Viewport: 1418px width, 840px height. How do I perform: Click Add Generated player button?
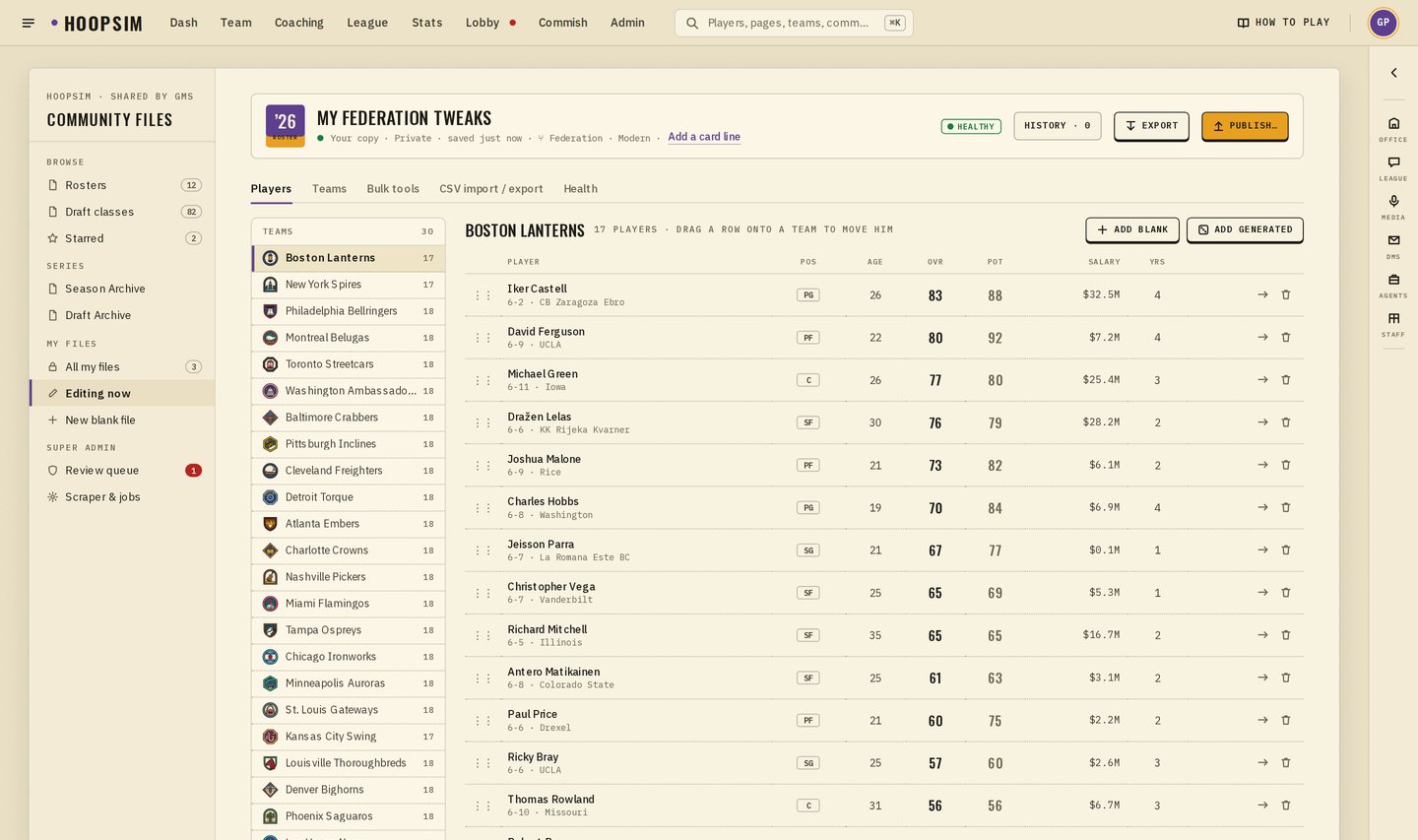coord(1245,229)
